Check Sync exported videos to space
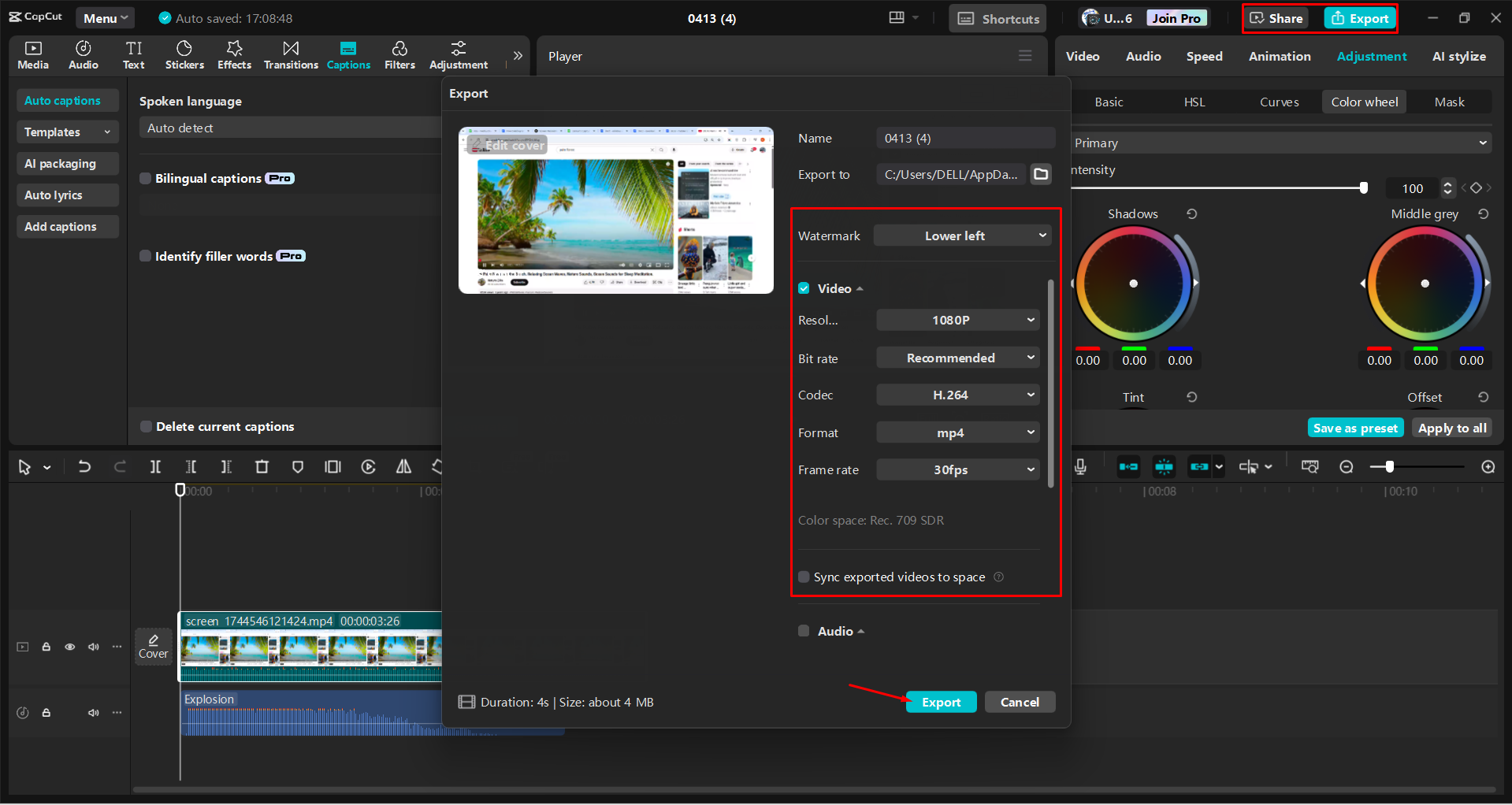The image size is (1512, 805). tap(804, 577)
